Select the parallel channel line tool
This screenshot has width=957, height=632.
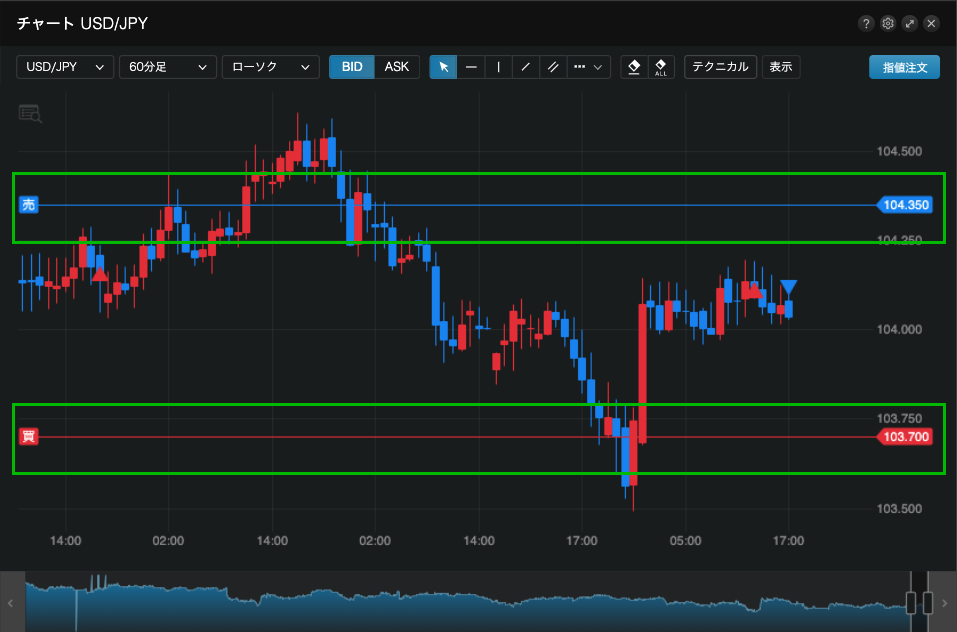pos(552,67)
